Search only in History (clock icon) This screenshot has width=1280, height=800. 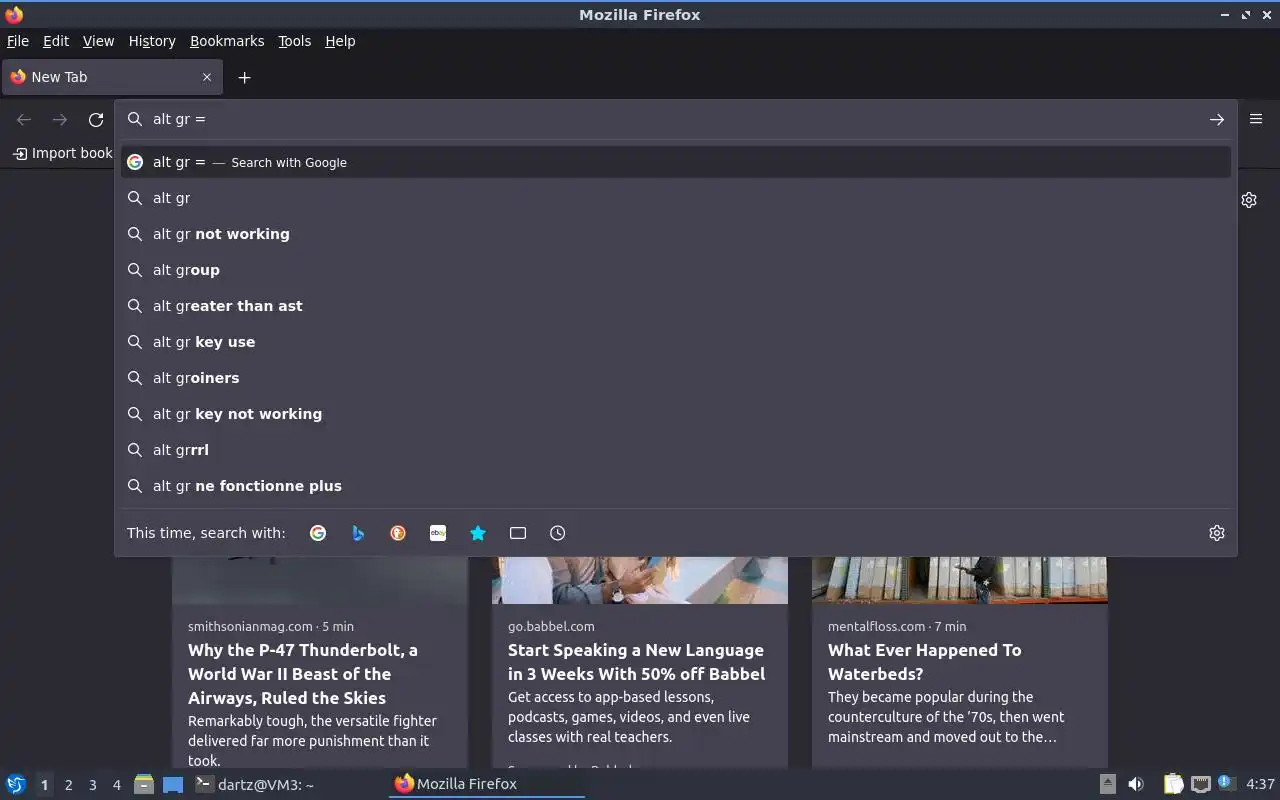pyautogui.click(x=558, y=533)
